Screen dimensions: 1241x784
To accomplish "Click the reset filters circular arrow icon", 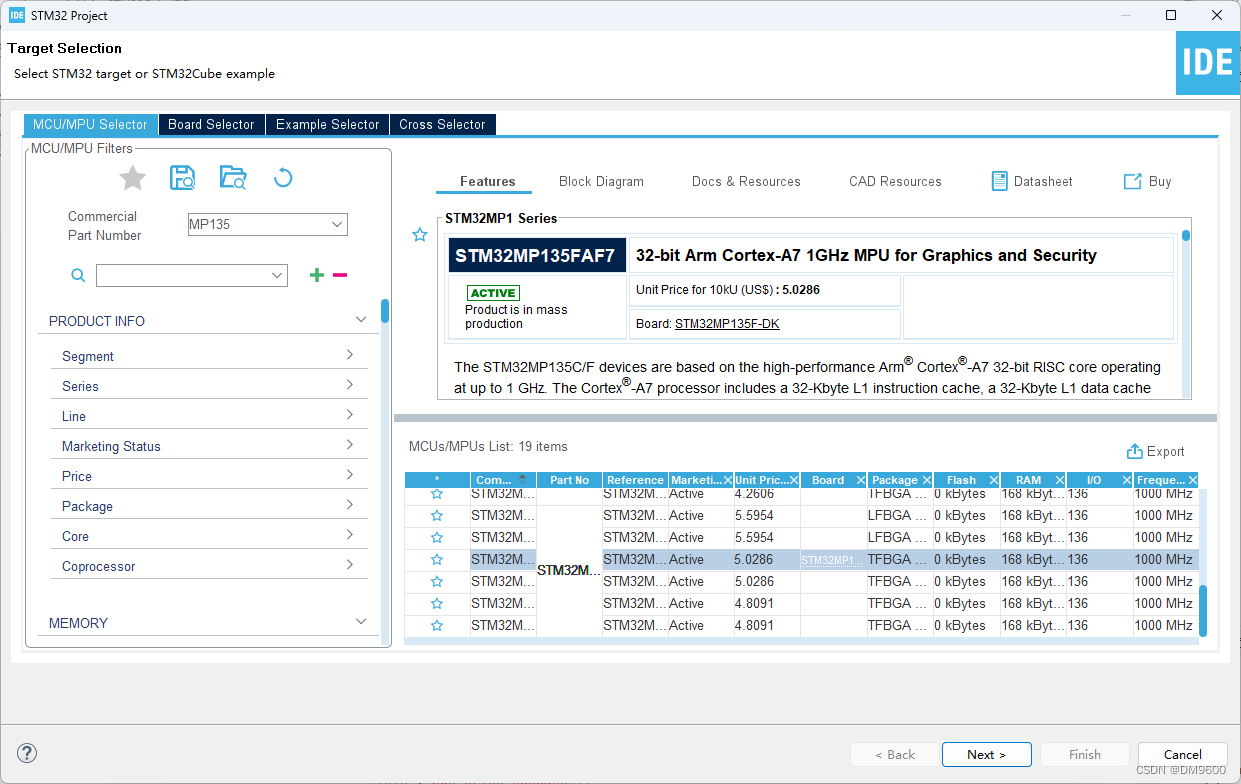I will coord(283,178).
